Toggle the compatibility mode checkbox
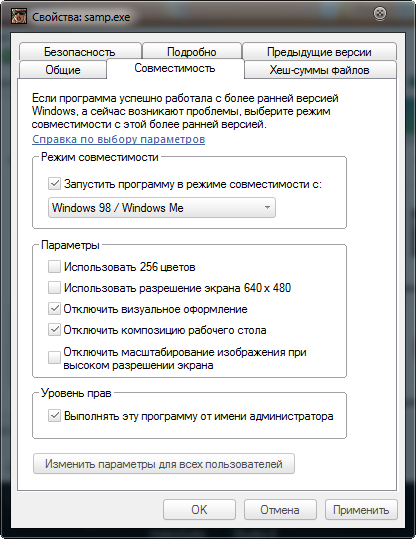Image resolution: width=416 pixels, height=539 pixels. coord(54,184)
